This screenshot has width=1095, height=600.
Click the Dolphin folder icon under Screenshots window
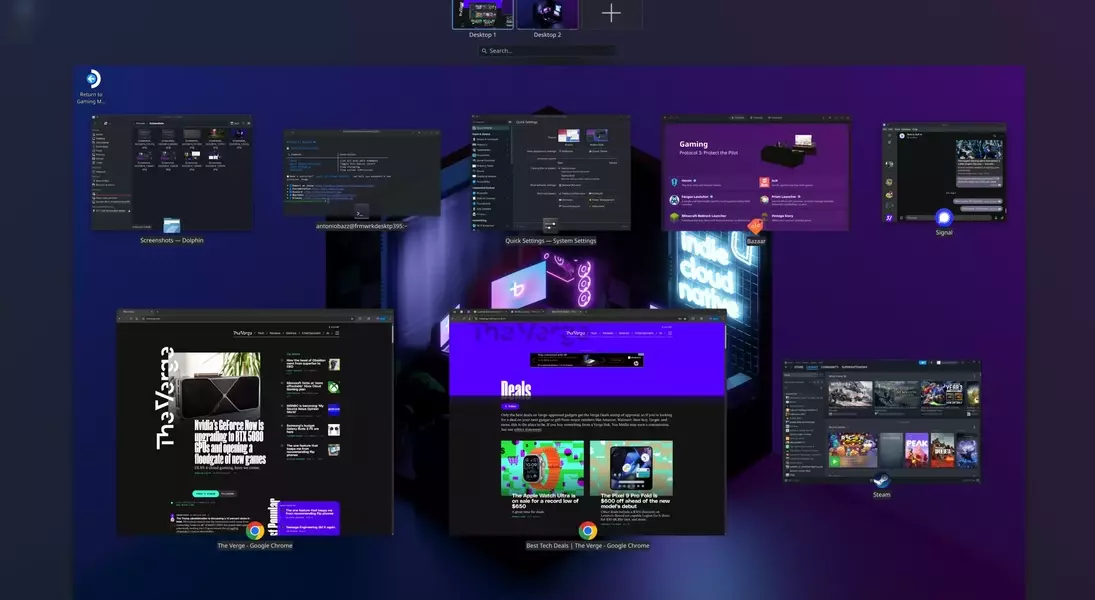[172, 226]
